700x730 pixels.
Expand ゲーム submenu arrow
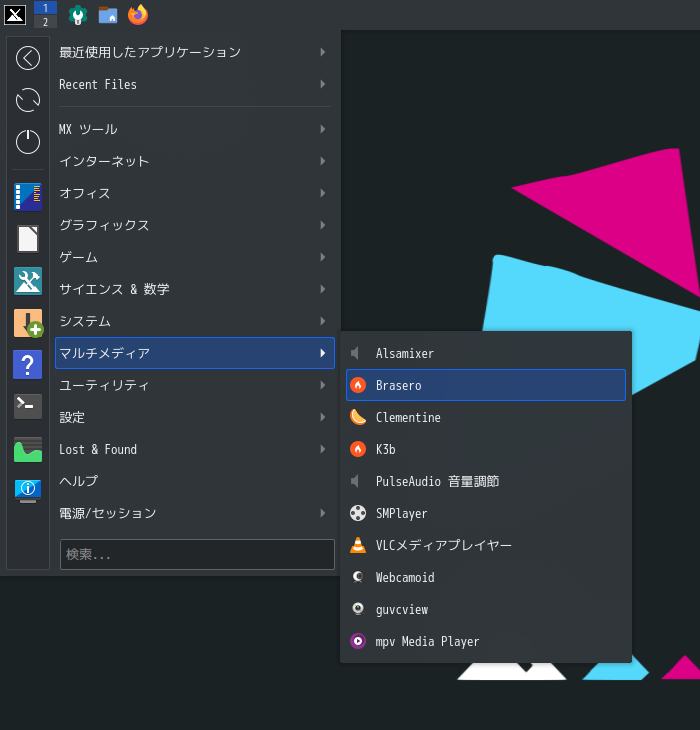click(323, 257)
